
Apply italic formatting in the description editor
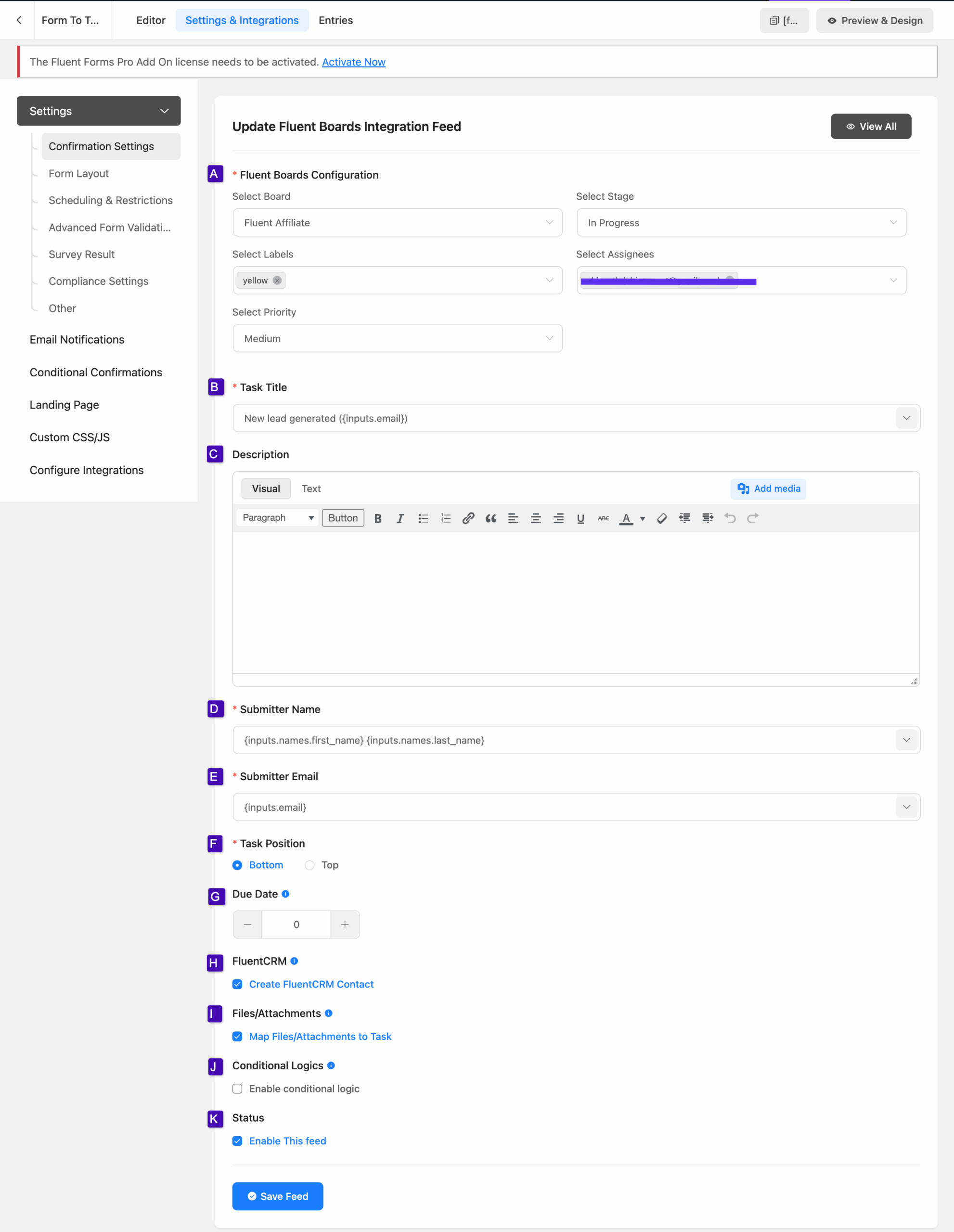click(x=400, y=518)
